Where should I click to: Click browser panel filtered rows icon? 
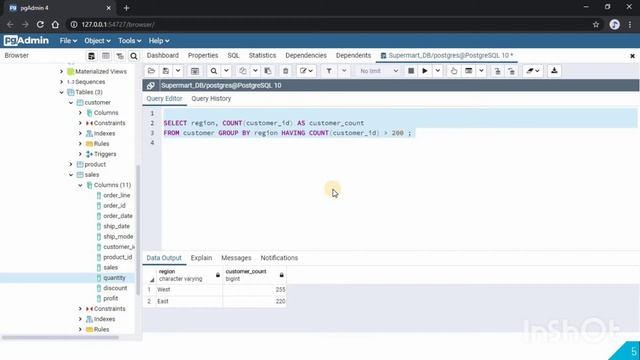tap(120, 56)
